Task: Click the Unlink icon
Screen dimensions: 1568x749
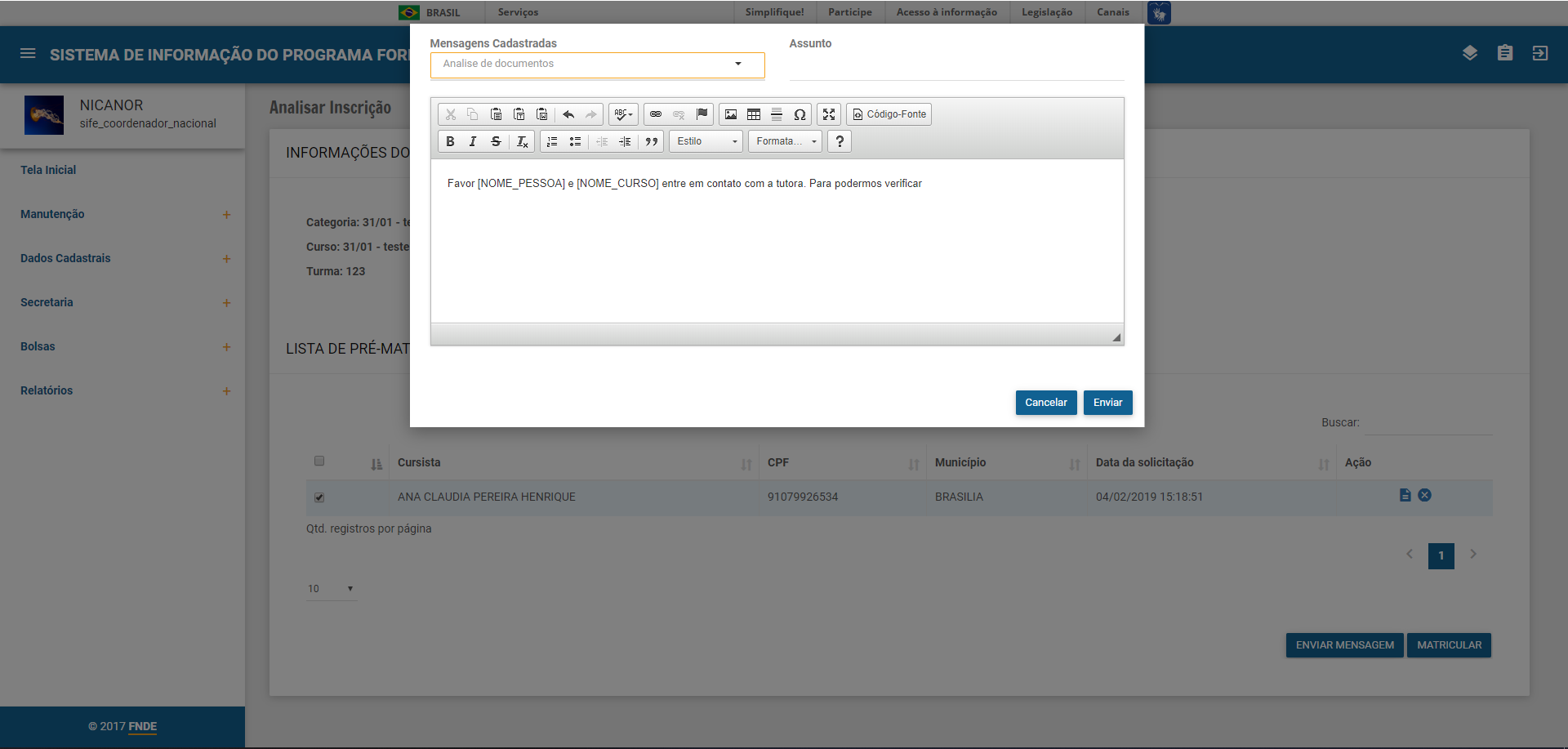Action: point(679,114)
